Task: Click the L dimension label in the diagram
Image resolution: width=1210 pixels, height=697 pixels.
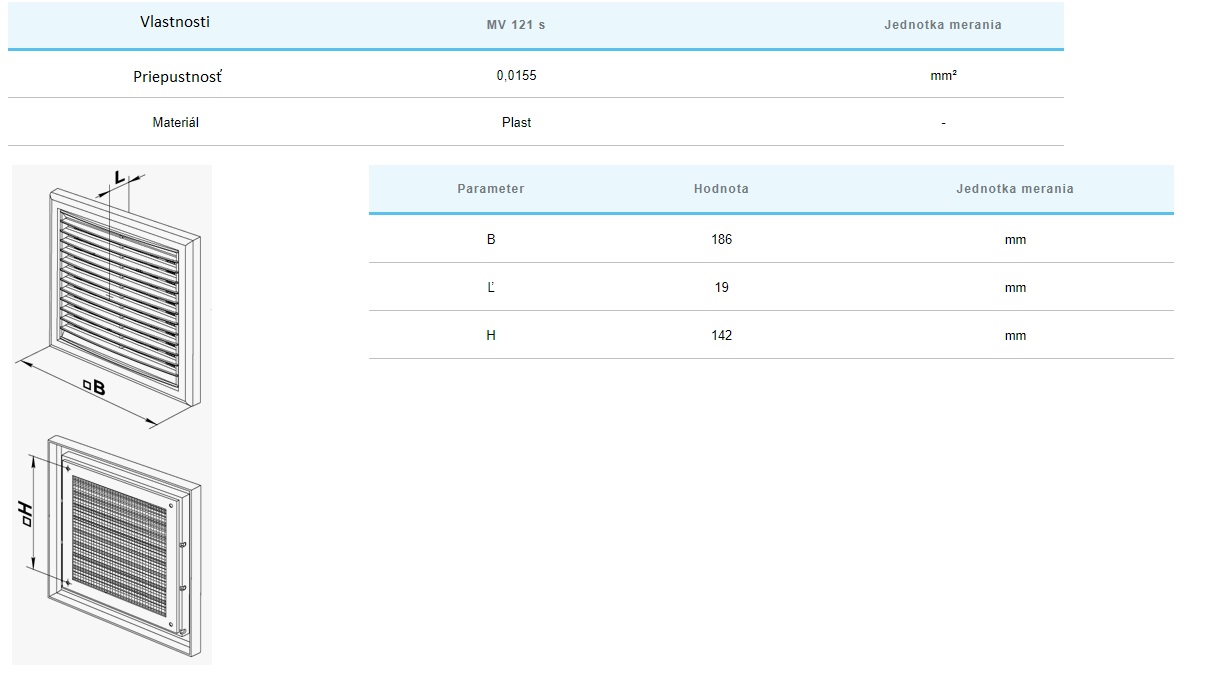Action: coord(119,177)
